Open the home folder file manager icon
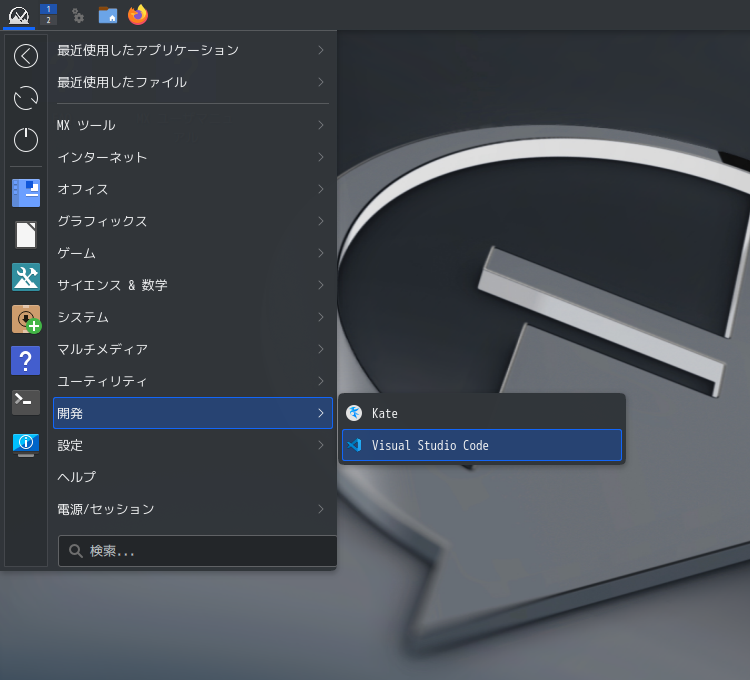The width and height of the screenshot is (750, 680). point(108,15)
